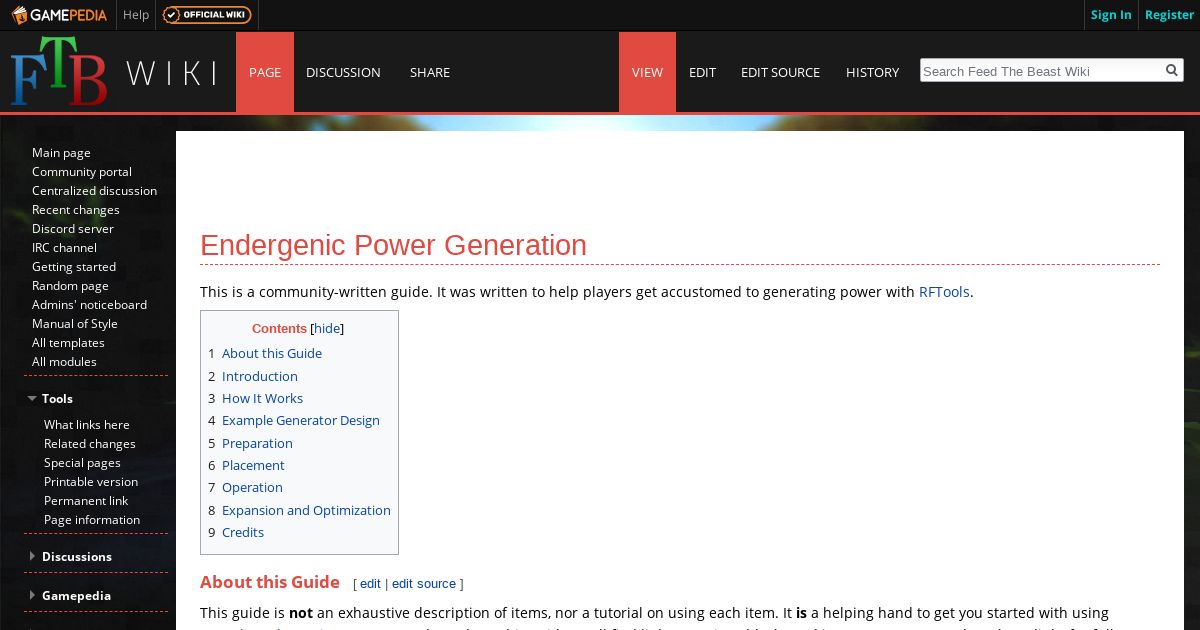Open Printable version link
This screenshot has width=1200, height=630.
(x=91, y=481)
